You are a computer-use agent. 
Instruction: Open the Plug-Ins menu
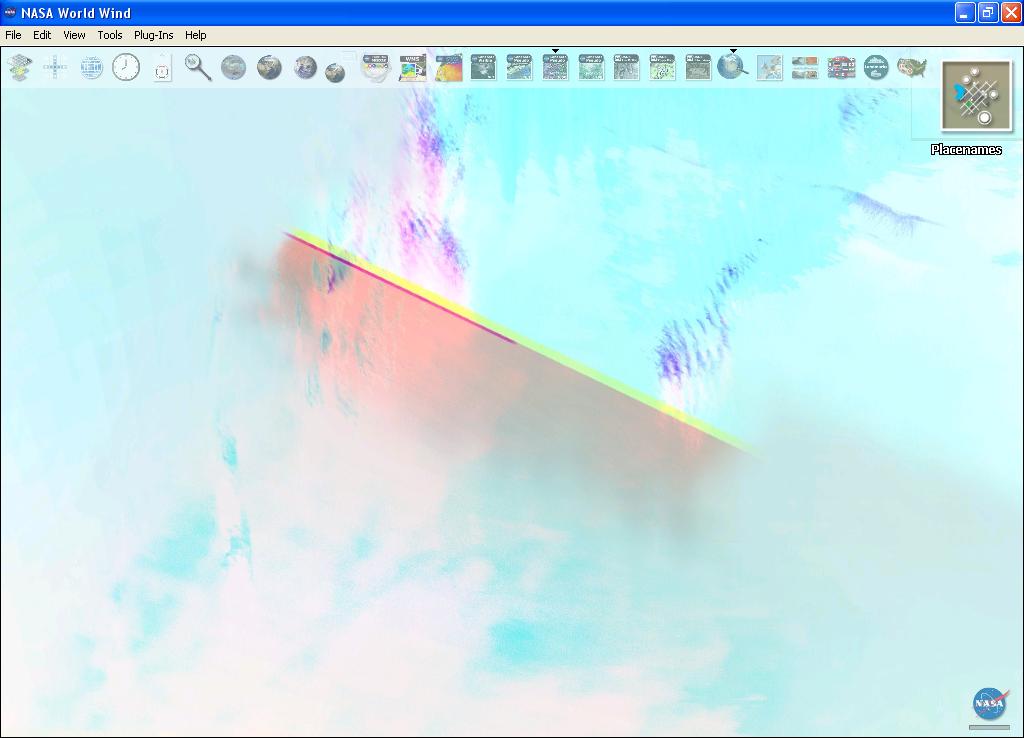(x=154, y=35)
